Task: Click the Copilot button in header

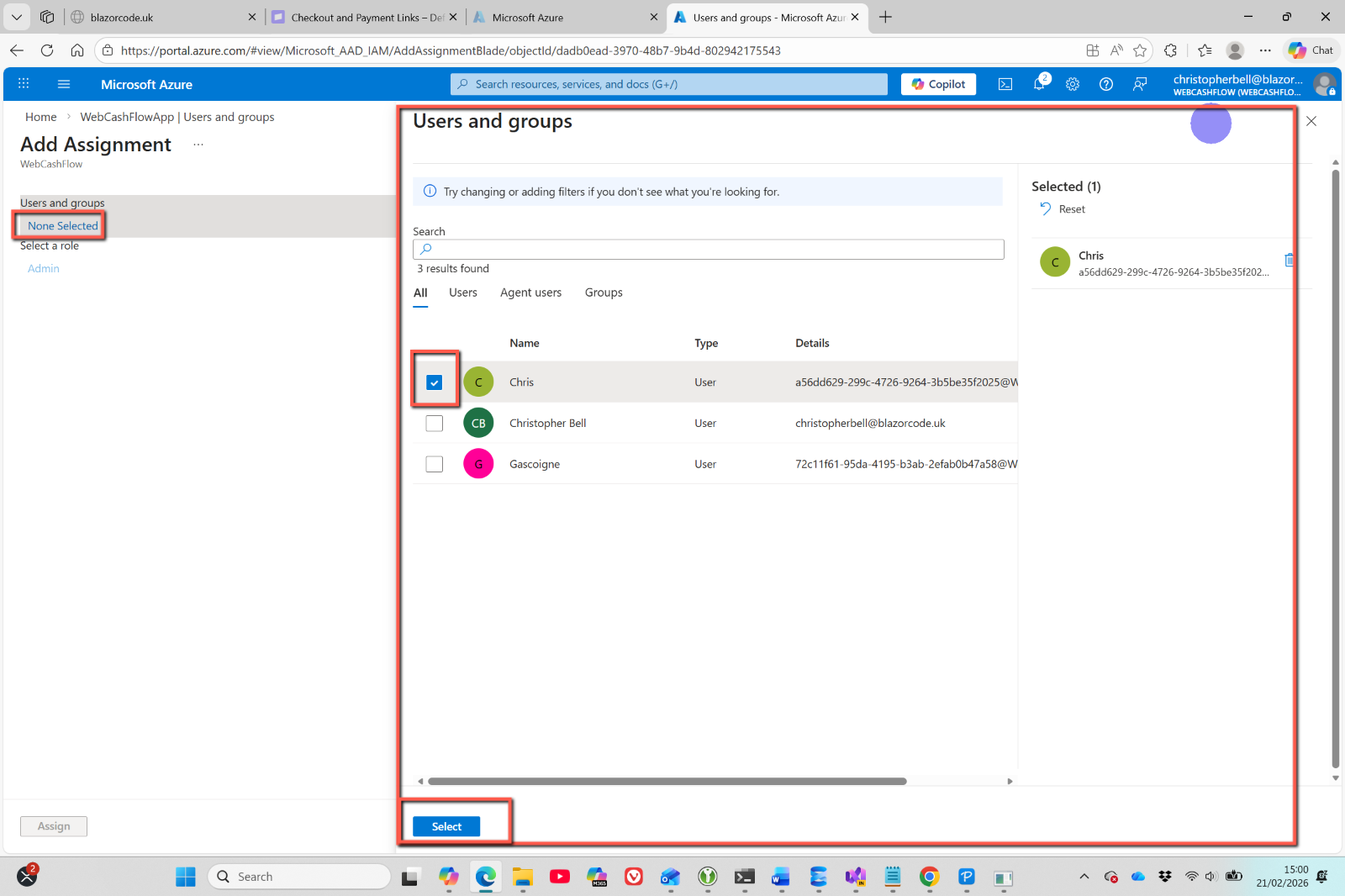Action: pos(938,84)
